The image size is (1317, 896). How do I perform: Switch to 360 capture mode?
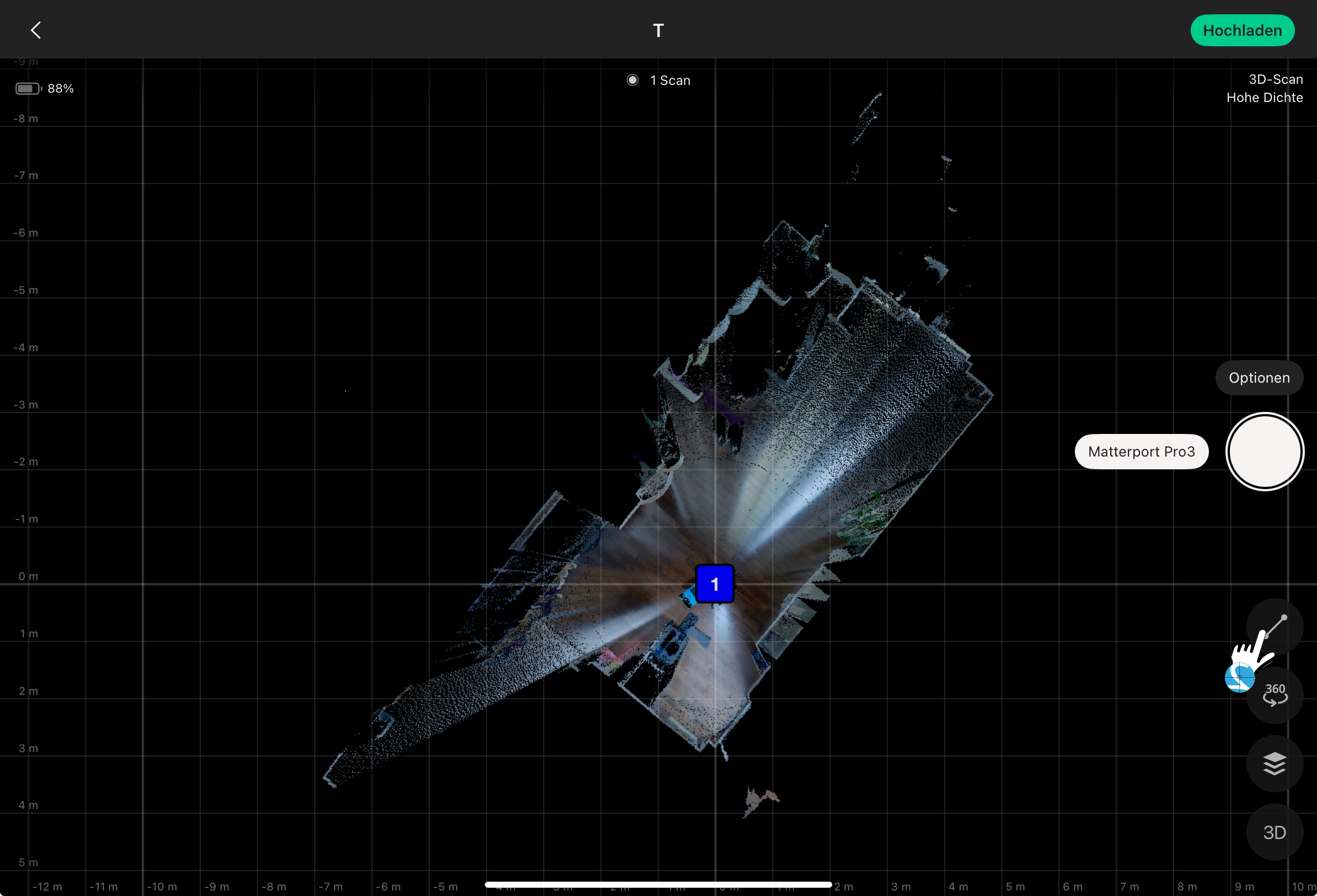pos(1275,695)
